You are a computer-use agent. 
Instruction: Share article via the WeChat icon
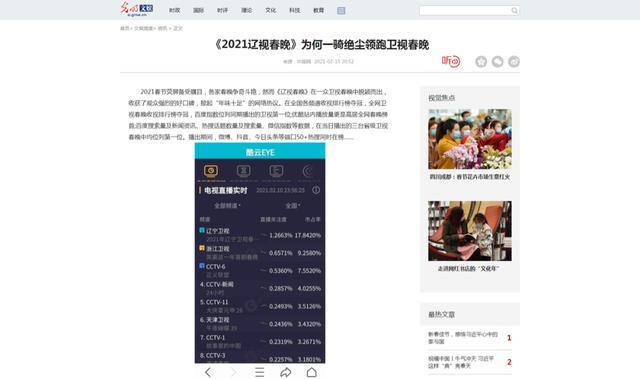[498, 62]
